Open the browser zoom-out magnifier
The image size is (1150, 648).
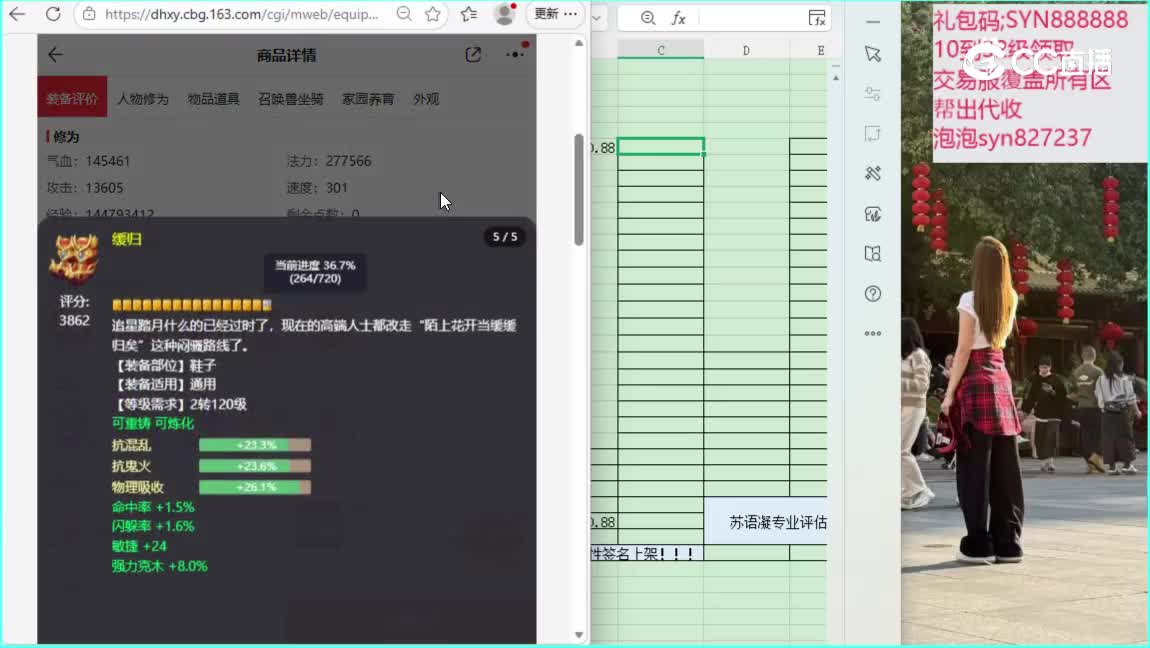pos(404,14)
